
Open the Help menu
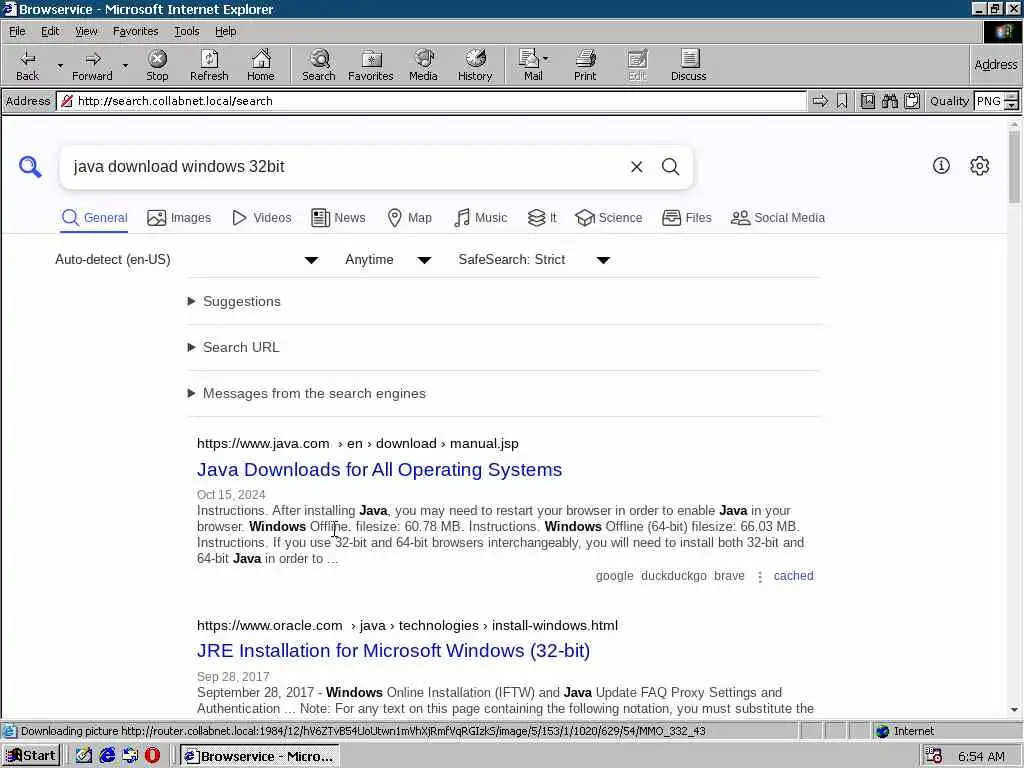pyautogui.click(x=225, y=31)
